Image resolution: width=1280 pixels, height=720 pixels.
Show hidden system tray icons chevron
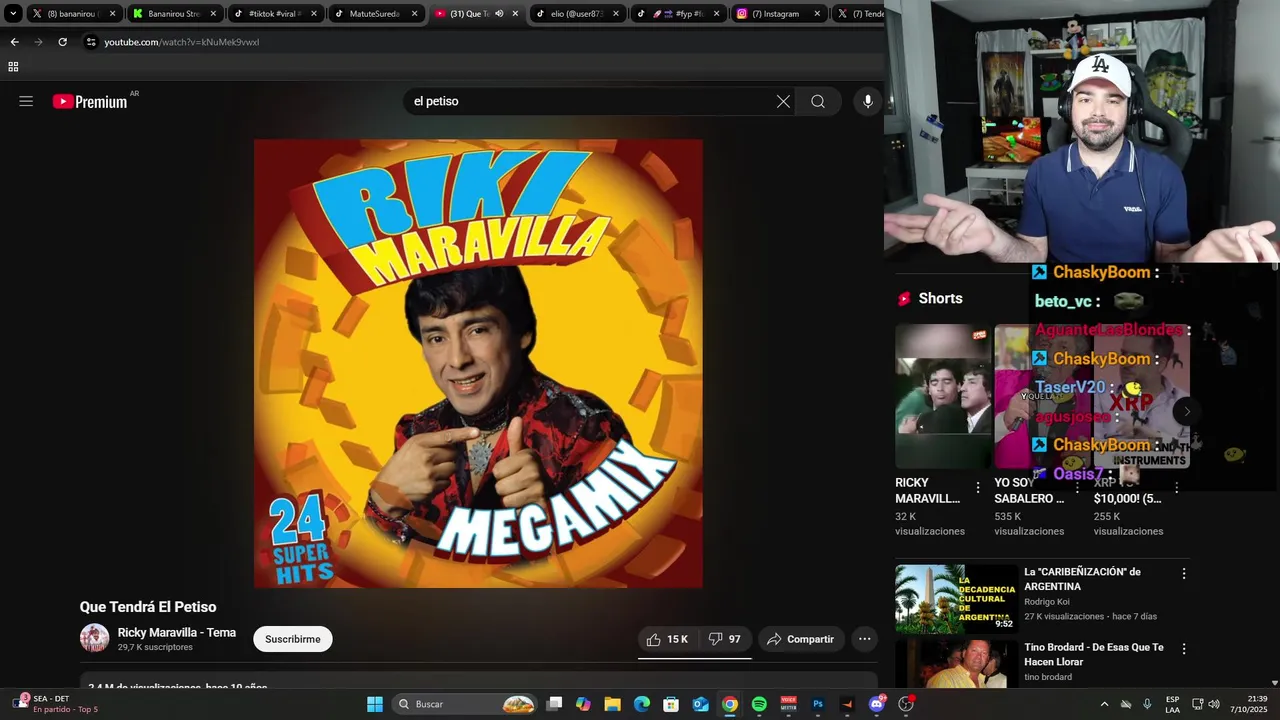tap(1104, 704)
